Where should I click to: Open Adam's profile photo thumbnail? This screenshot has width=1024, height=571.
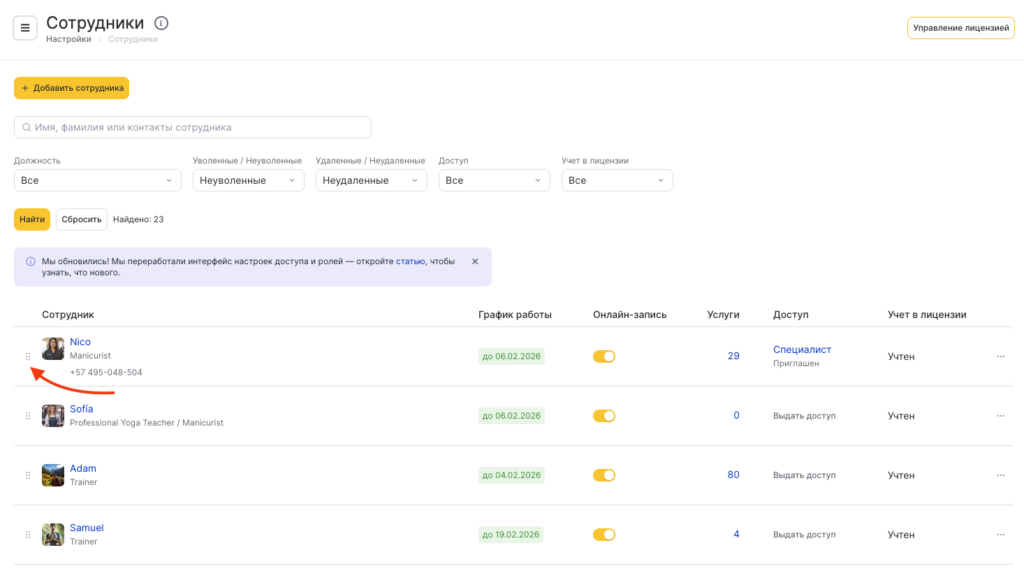tap(53, 475)
